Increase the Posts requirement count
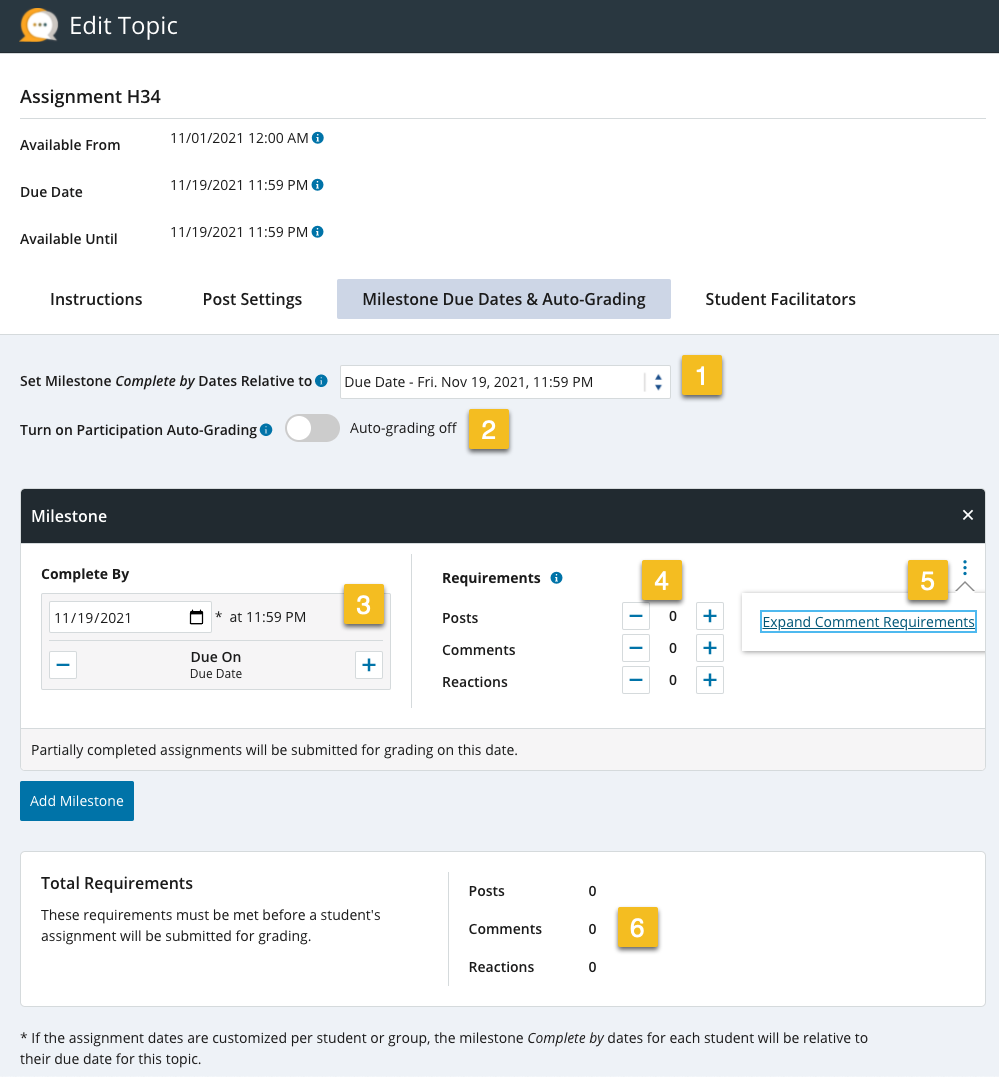 [x=709, y=617]
